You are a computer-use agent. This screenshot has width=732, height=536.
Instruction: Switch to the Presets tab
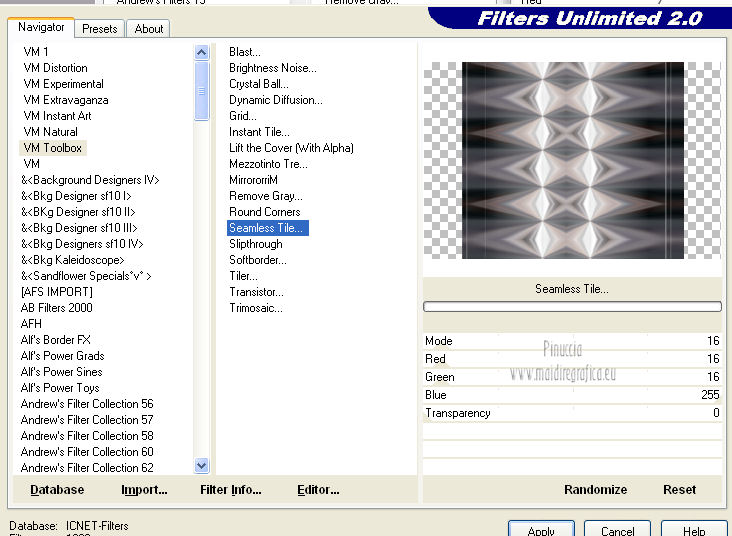pos(99,29)
